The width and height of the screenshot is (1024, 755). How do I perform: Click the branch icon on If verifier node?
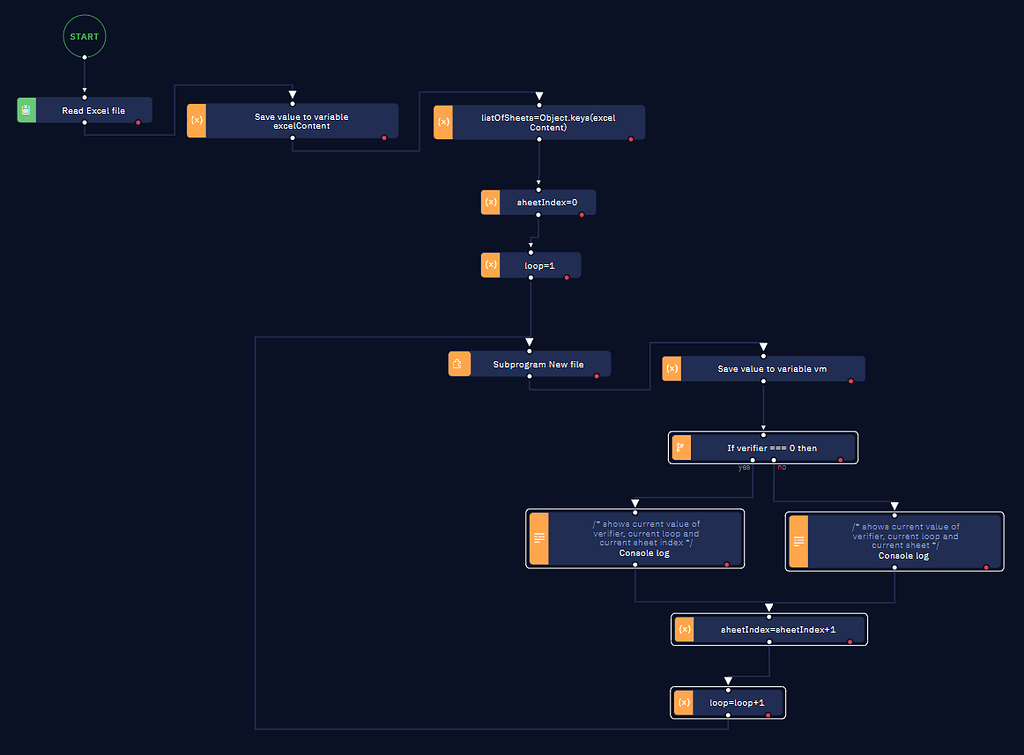coord(680,447)
